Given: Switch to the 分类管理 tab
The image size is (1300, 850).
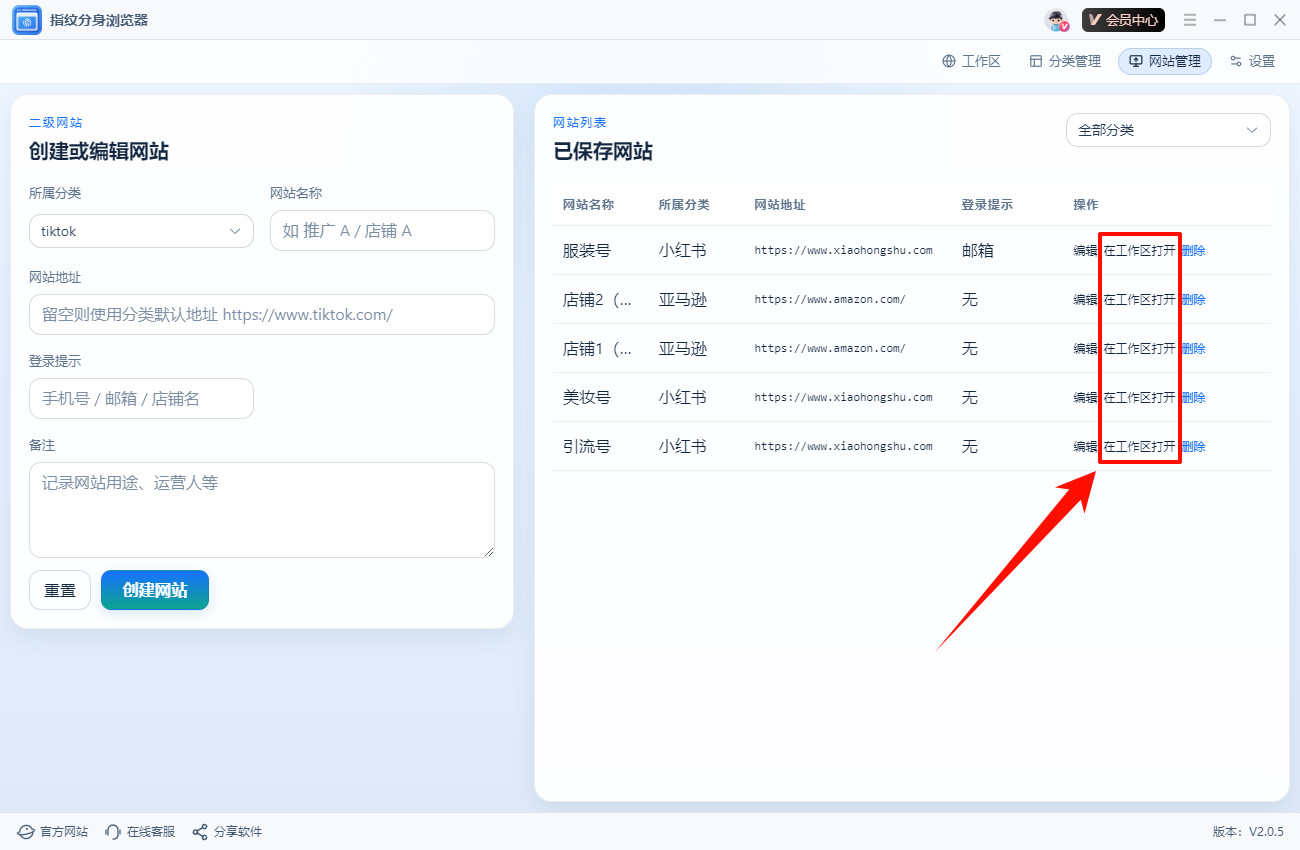Looking at the screenshot, I should click(1065, 61).
